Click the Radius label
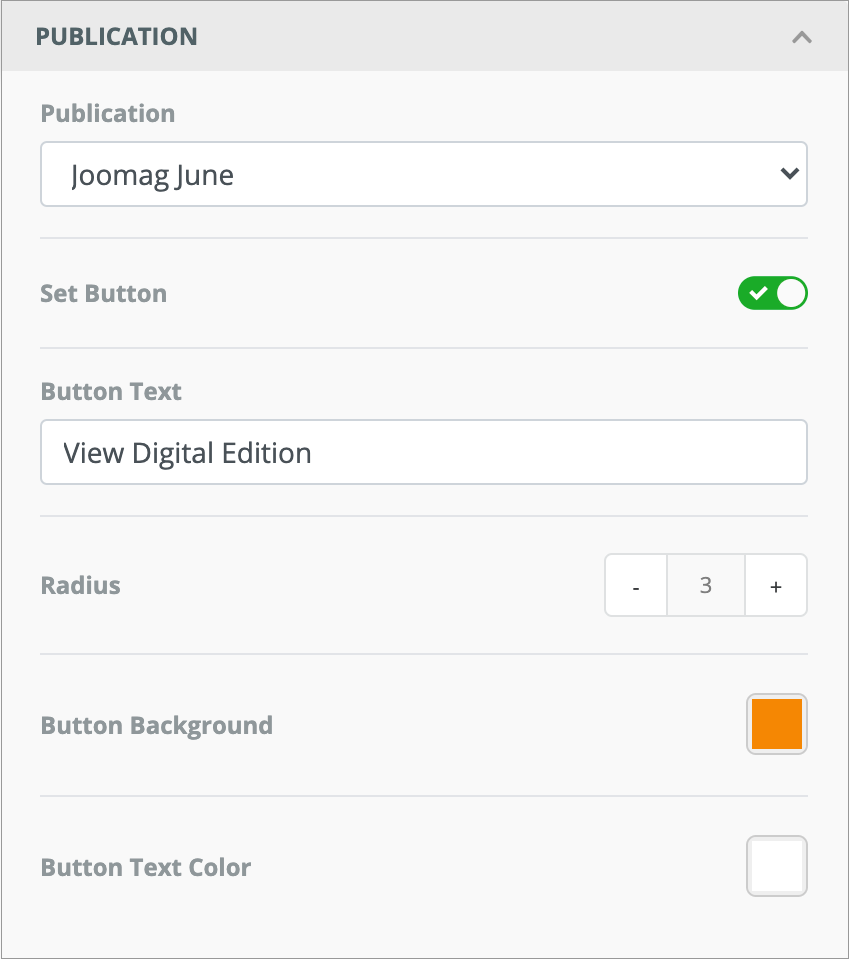849x959 pixels. 80,585
